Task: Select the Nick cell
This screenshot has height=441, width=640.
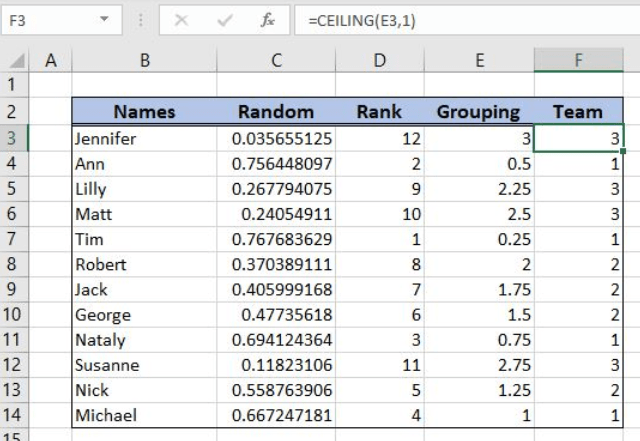Action: click(x=144, y=390)
